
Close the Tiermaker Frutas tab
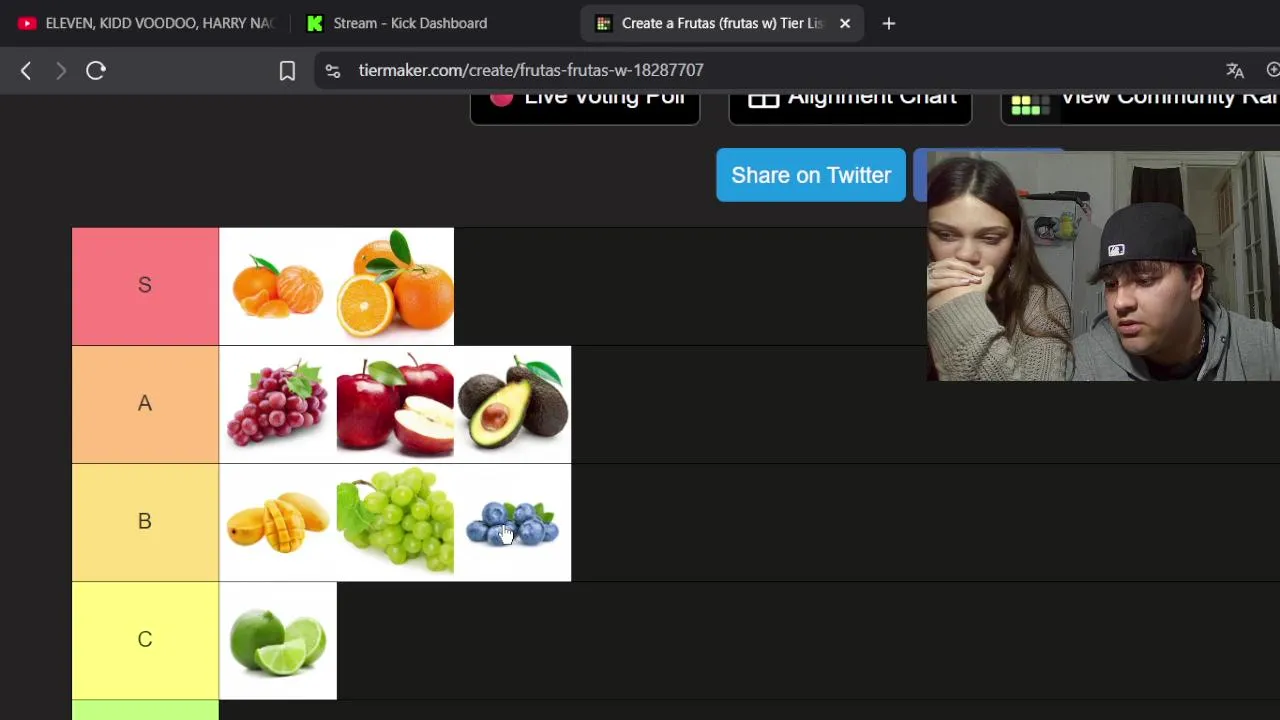[x=845, y=23]
